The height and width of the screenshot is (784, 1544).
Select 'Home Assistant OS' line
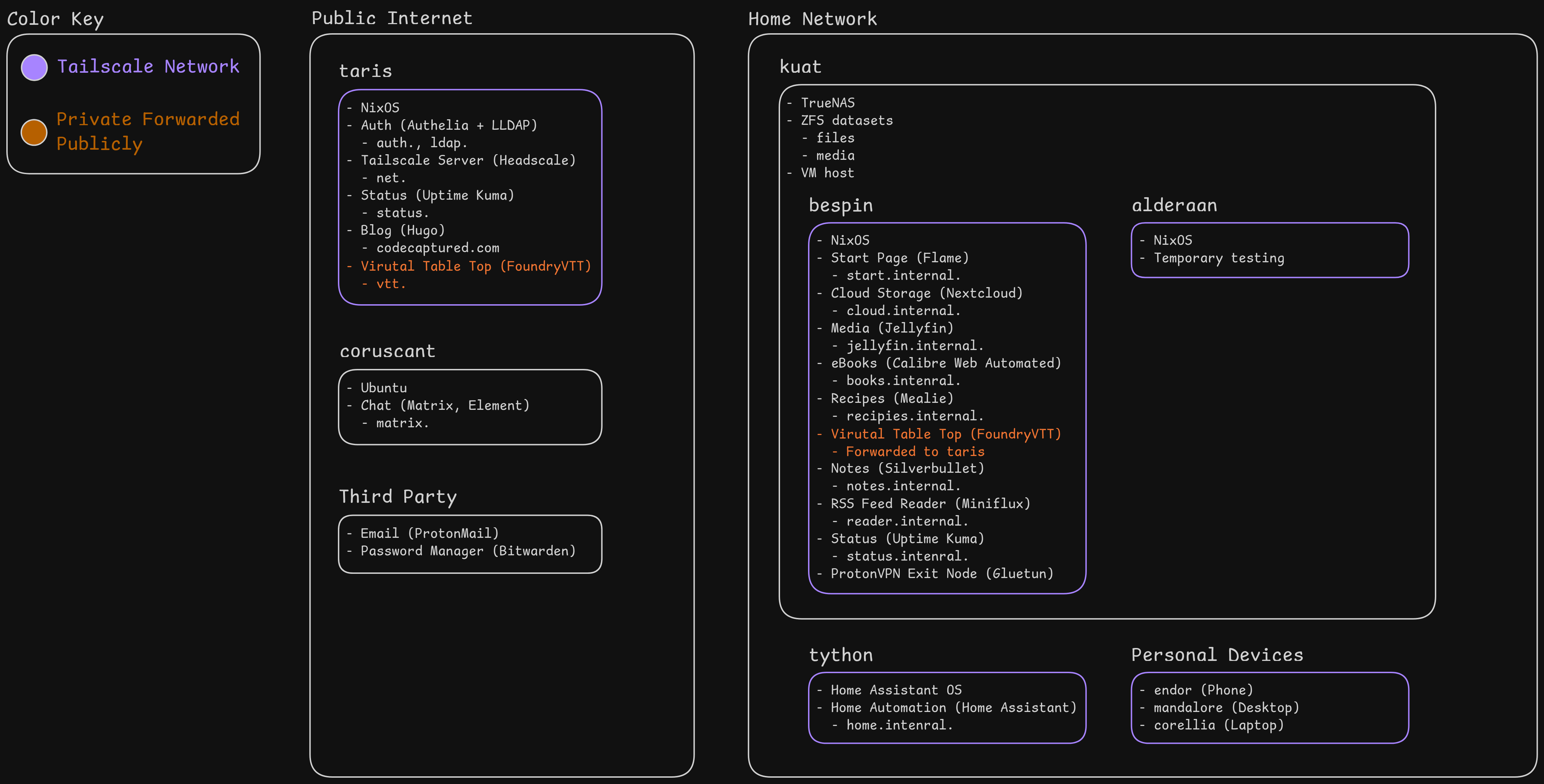pyautogui.click(x=896, y=690)
